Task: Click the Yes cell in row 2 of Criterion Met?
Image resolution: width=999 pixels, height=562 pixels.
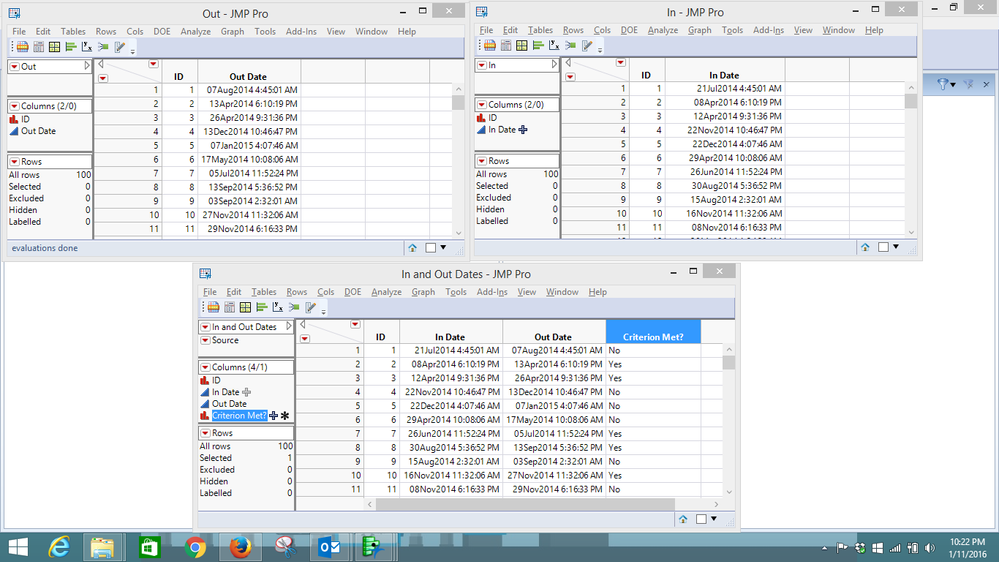Action: pos(653,364)
